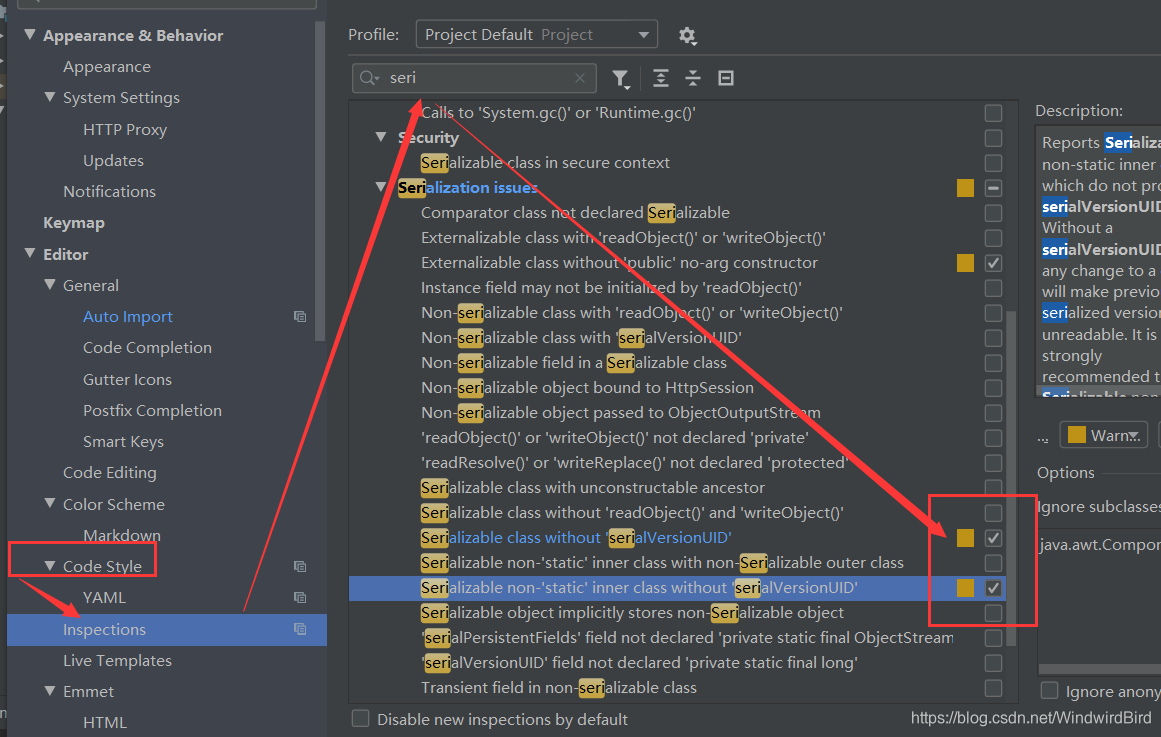Image resolution: width=1161 pixels, height=737 pixels.
Task: Open the inspections filter funnel icon
Action: (620, 78)
